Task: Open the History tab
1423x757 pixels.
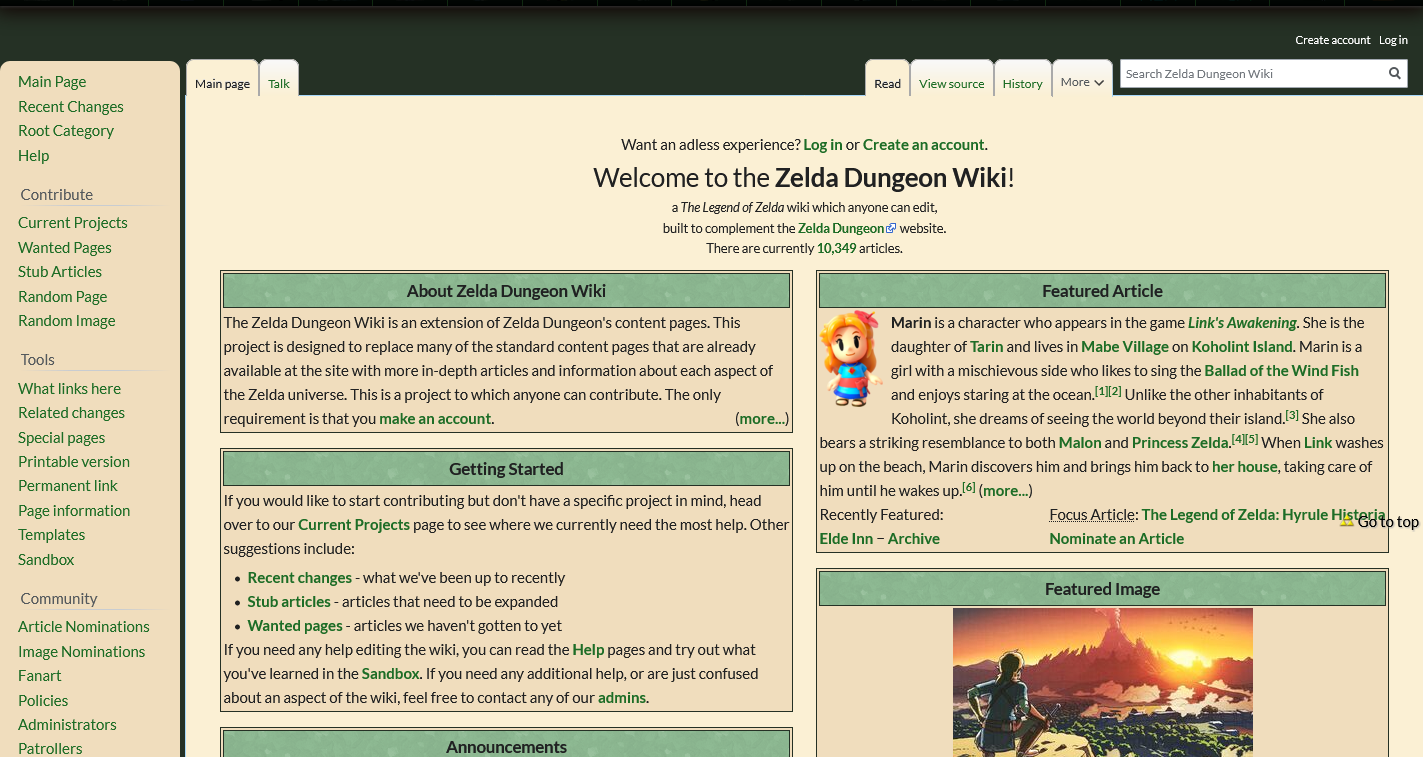Action: pyautogui.click(x=1022, y=83)
